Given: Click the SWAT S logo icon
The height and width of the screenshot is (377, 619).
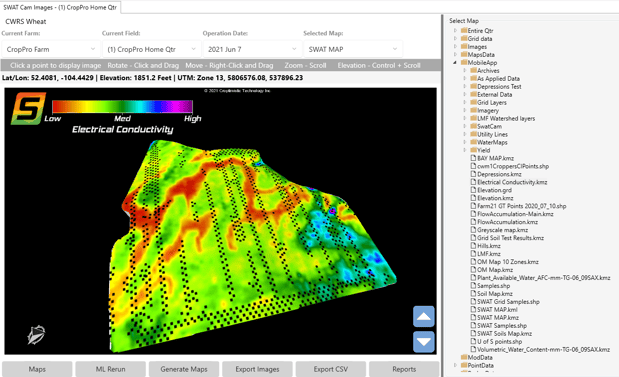Looking at the screenshot, I should (28, 109).
